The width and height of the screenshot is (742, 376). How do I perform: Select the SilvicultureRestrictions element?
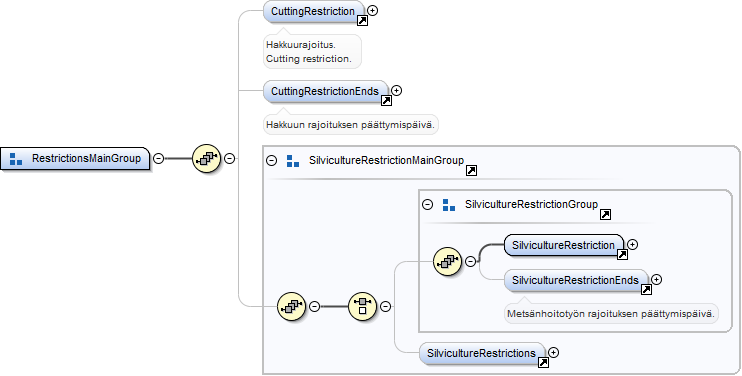[482, 353]
